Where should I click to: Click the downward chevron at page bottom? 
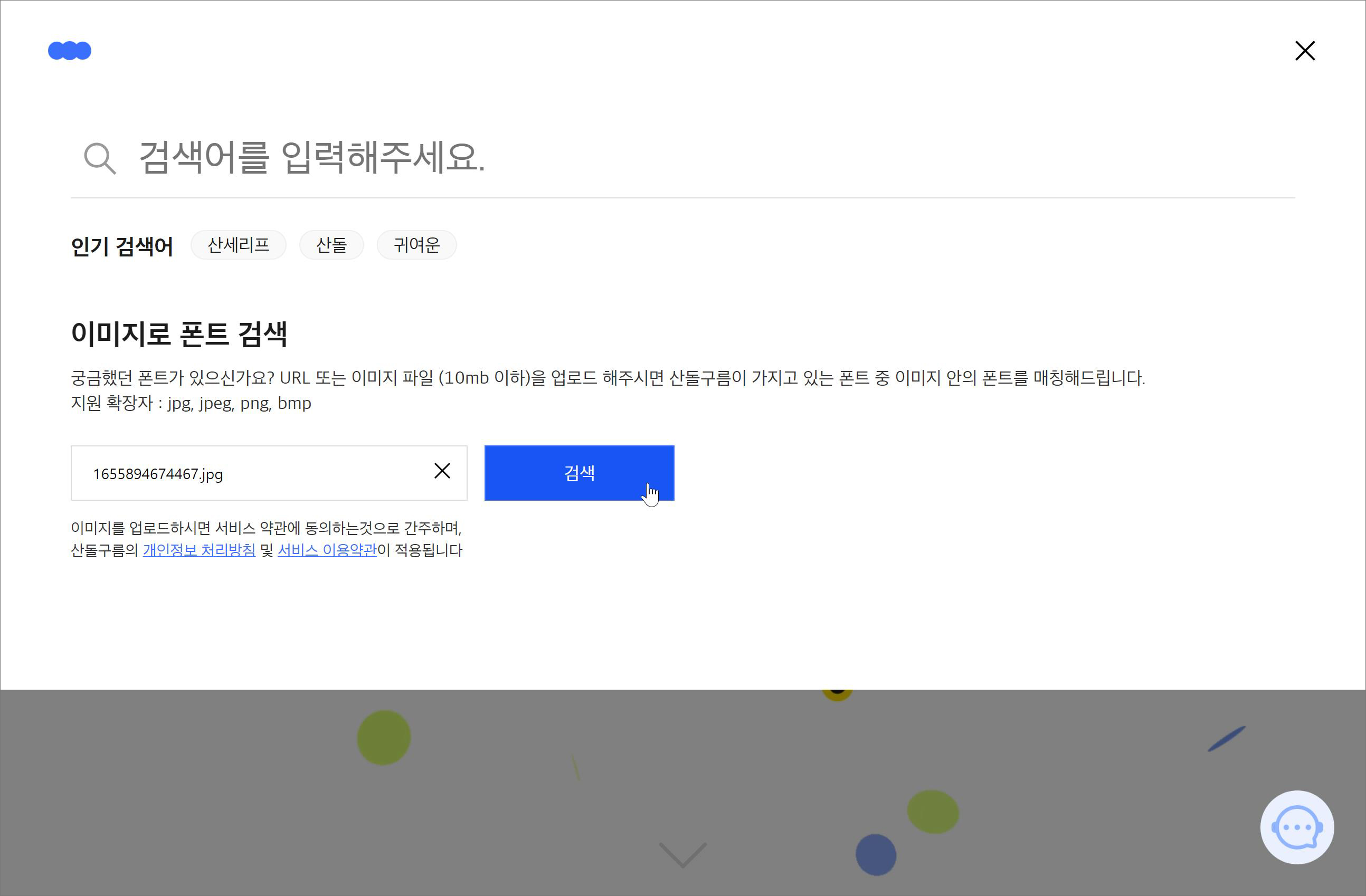coord(682,855)
